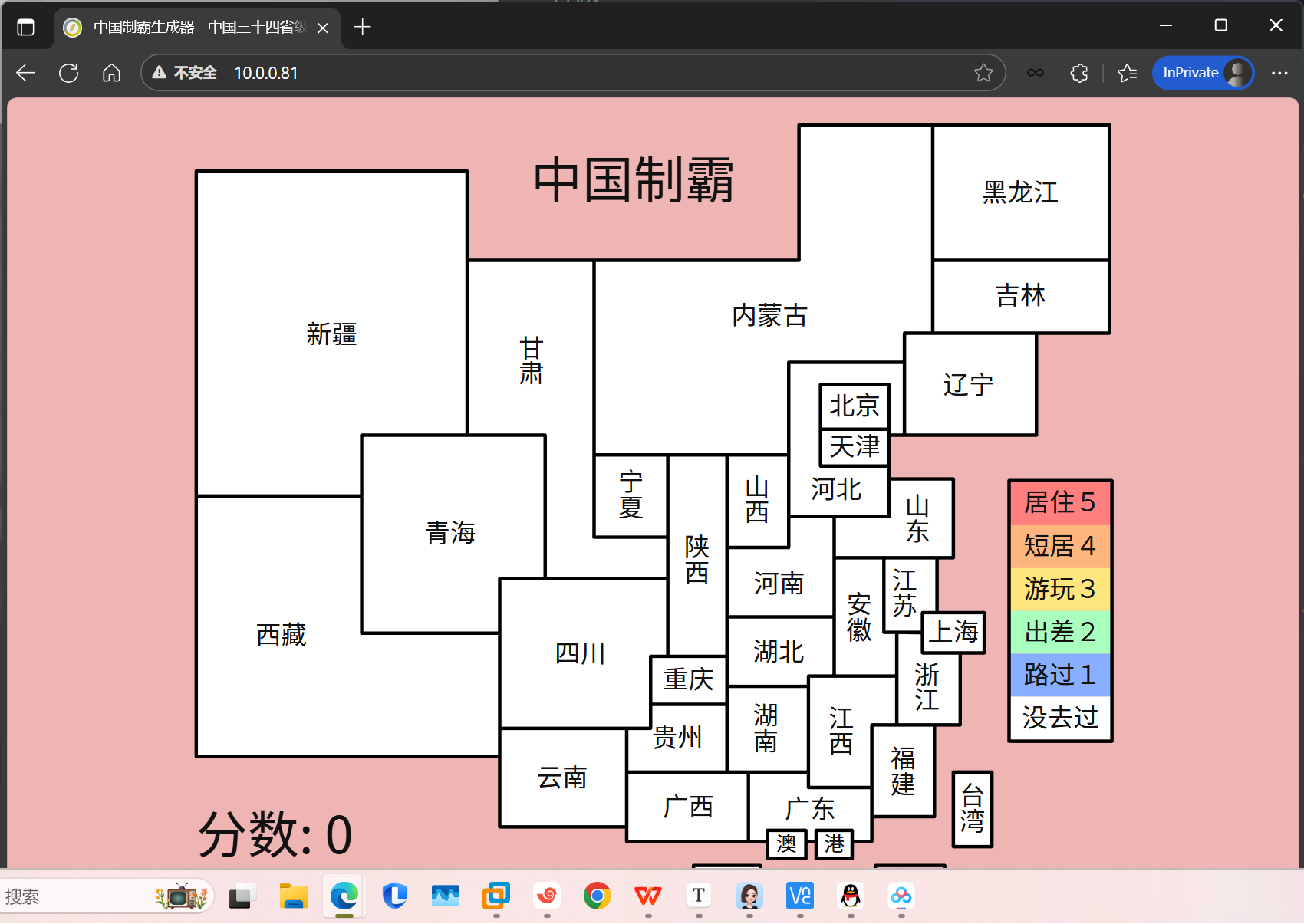This screenshot has height=924, width=1304.
Task: Open WPS Office from the taskbar
Action: (x=648, y=896)
